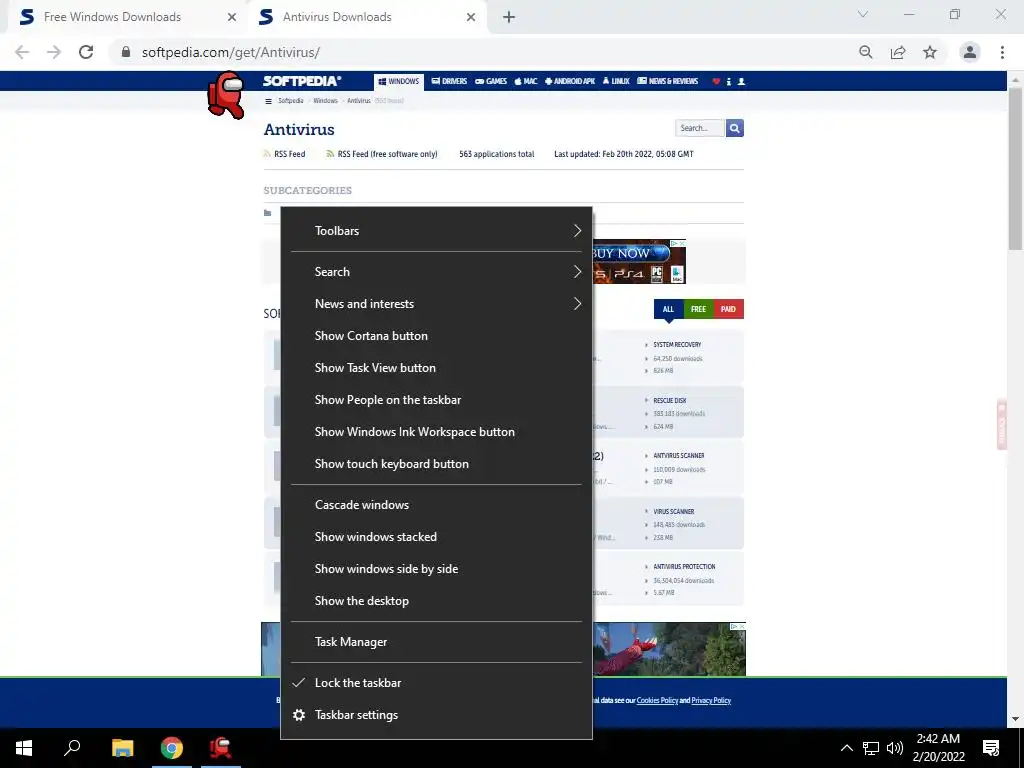
Task: Open the ANDROID APK section
Action: point(570,82)
